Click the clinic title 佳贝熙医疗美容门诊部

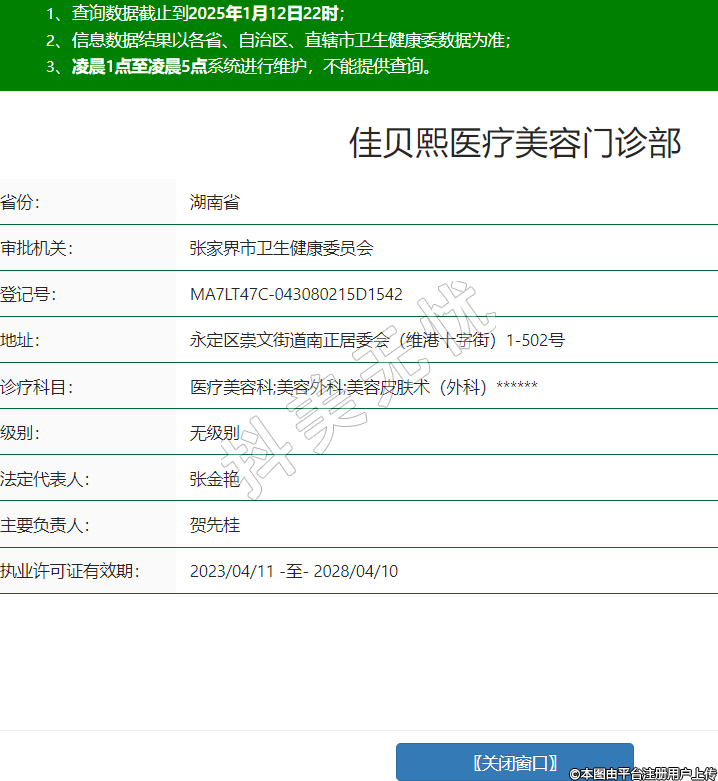tap(514, 144)
